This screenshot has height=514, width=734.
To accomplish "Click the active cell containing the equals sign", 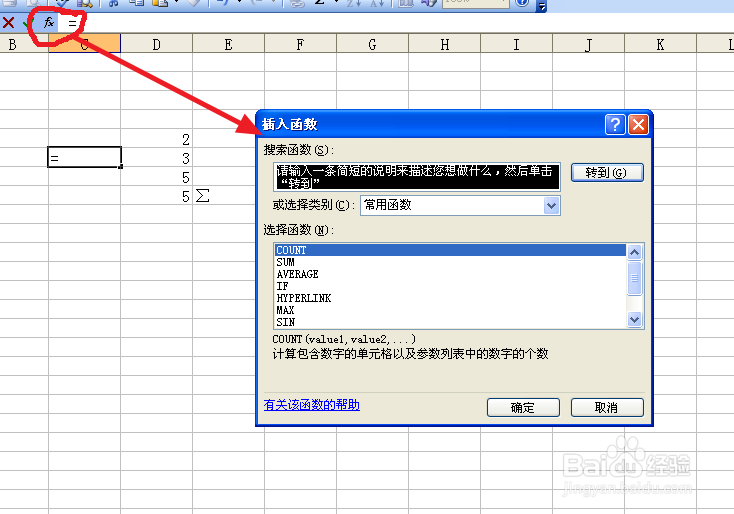I will (84, 157).
